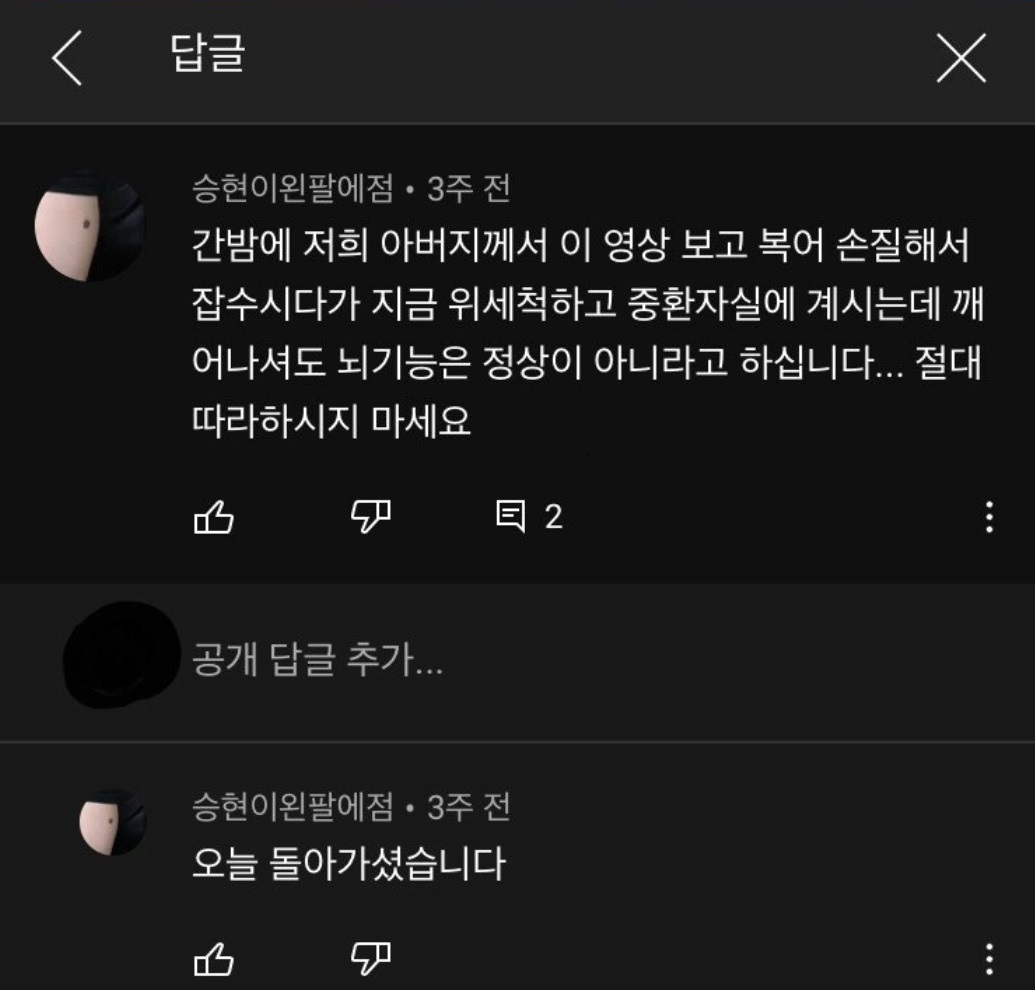Viewport: 1035px width, 990px height.
Task: Open username 승현이왼팔에점 on main comment
Action: tap(292, 189)
